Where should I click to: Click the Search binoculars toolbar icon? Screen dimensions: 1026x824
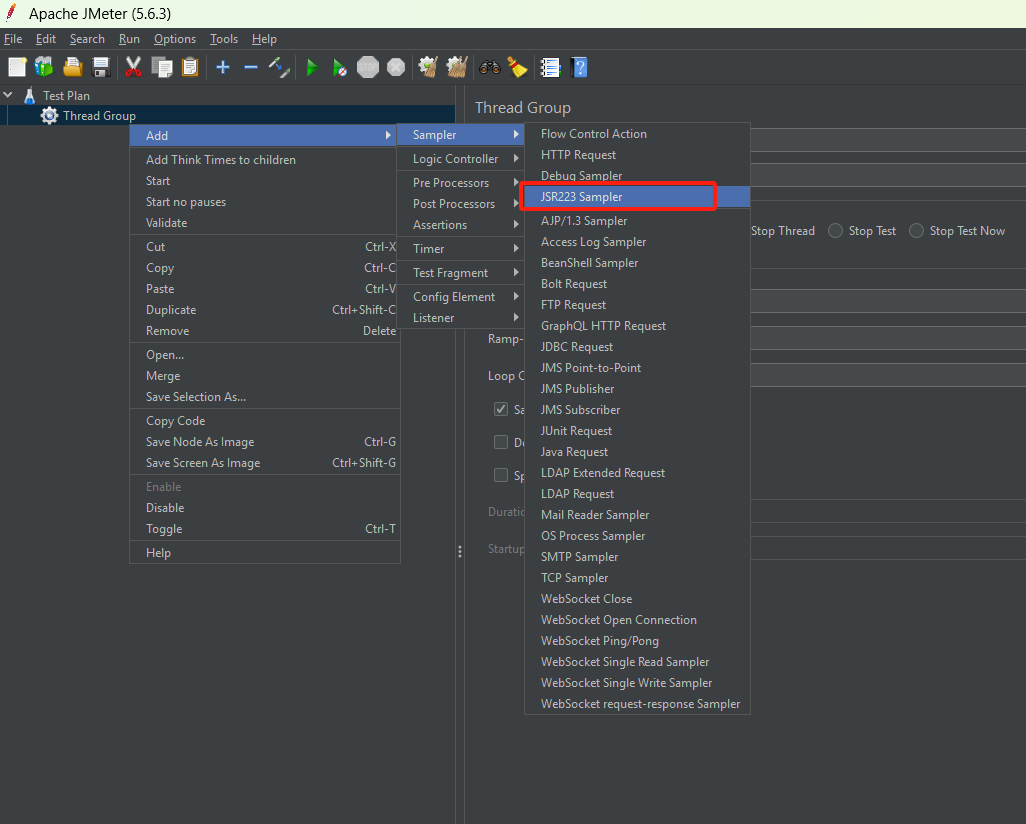point(489,67)
